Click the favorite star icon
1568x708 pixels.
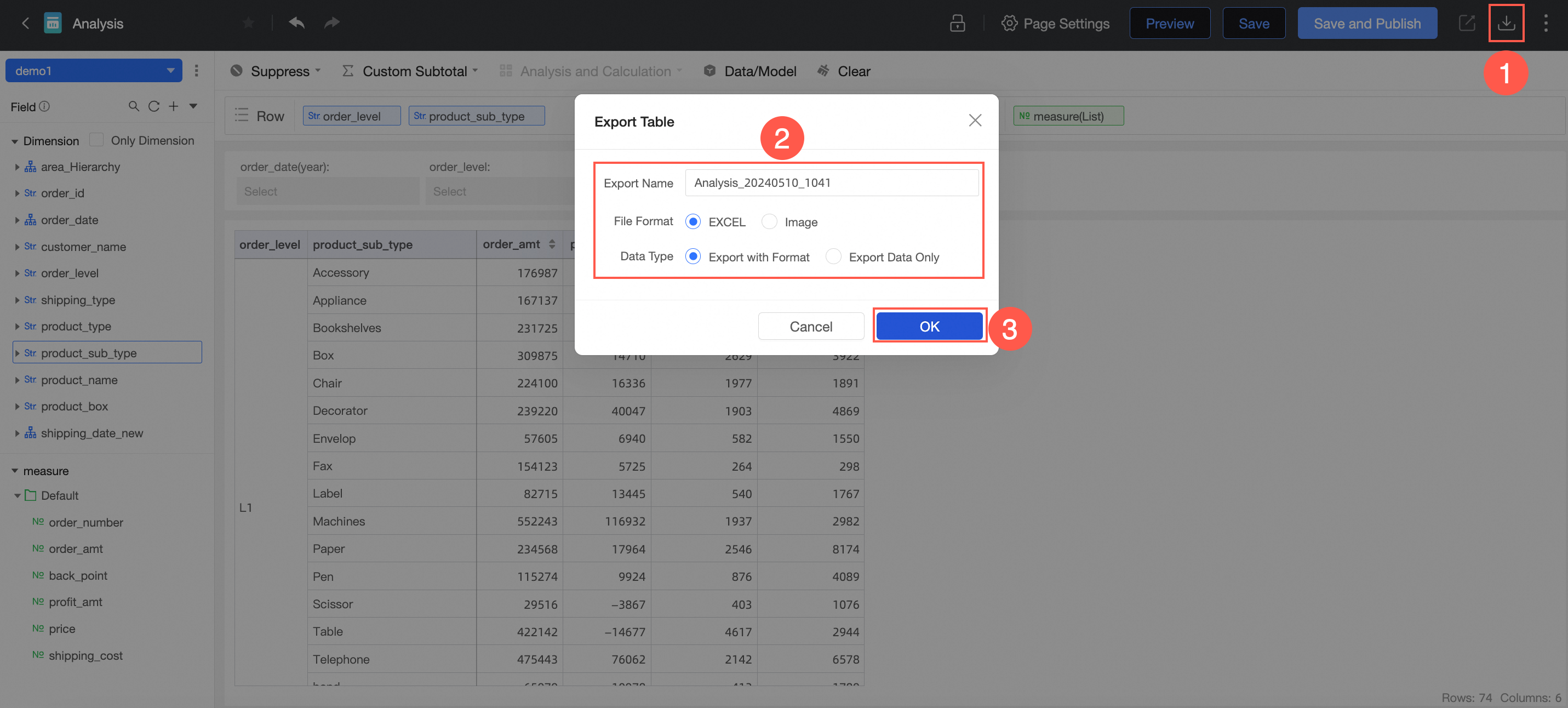[248, 23]
